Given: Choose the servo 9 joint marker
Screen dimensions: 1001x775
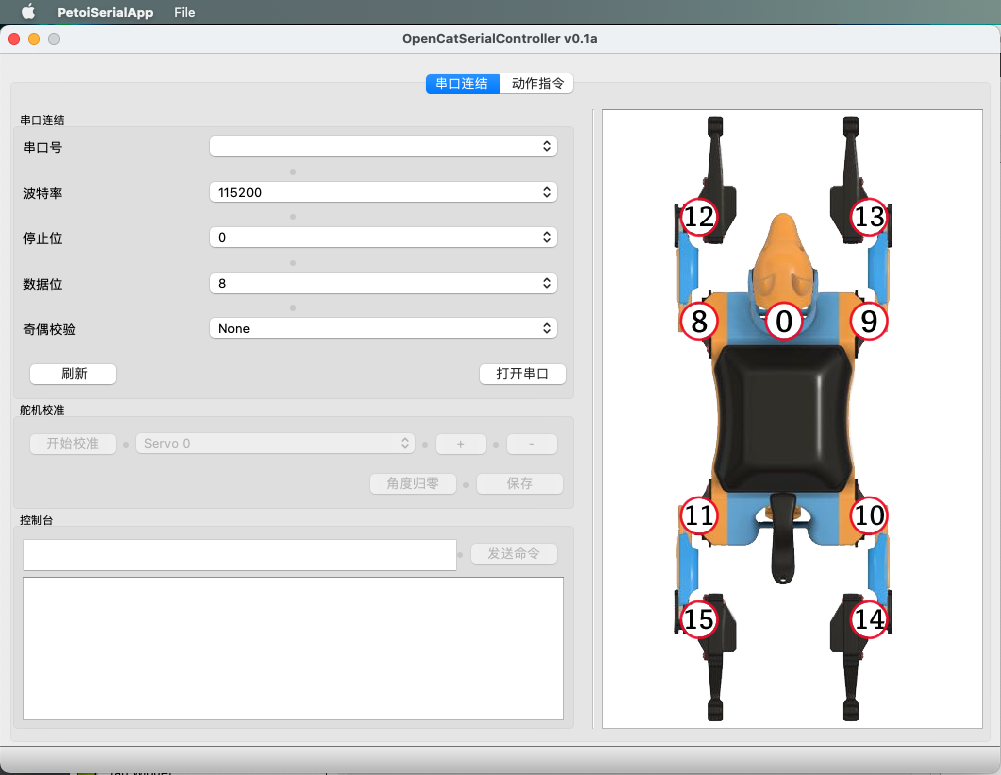Looking at the screenshot, I should (x=869, y=321).
